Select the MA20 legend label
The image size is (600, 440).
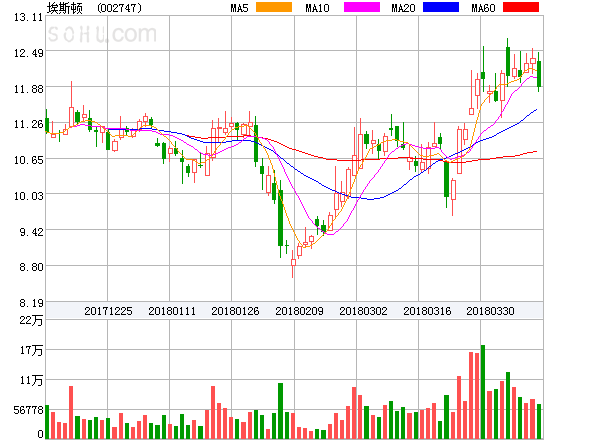click(403, 8)
